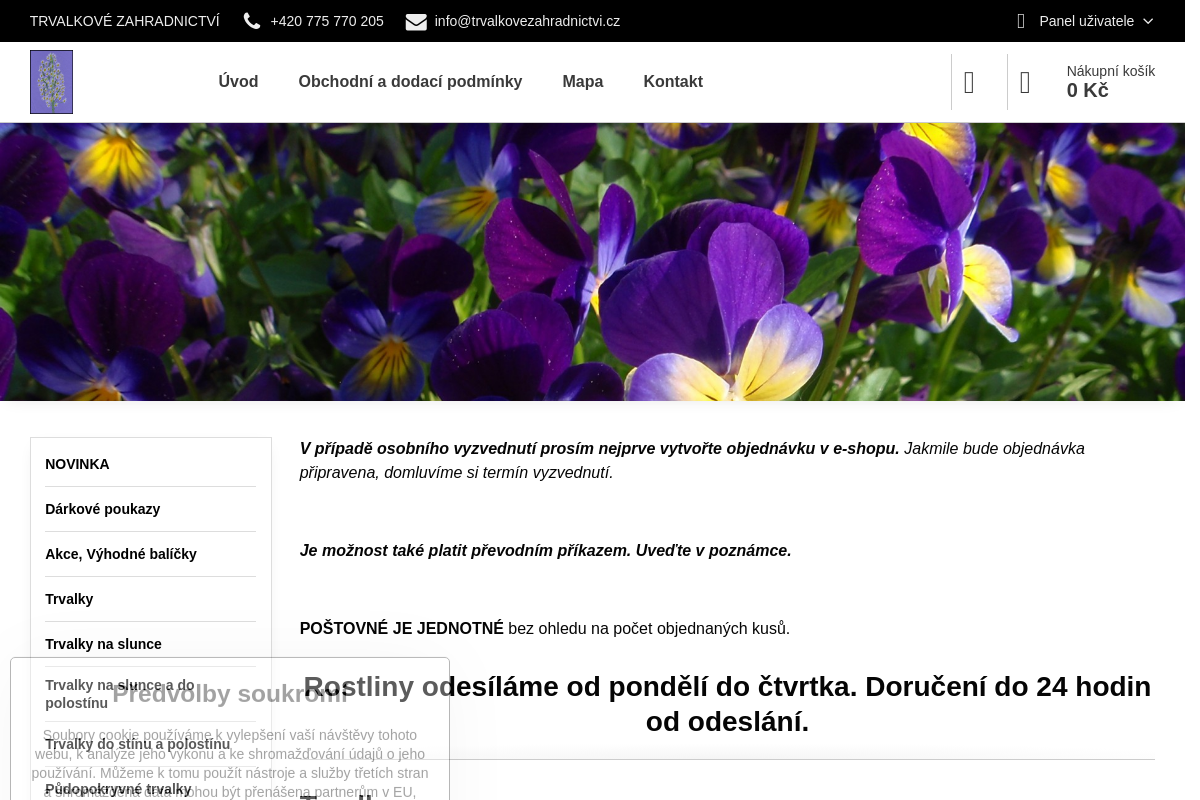1200x800 pixels.
Task: Click the TRVALKOVÉ ZAHRADNICTVÍ site title
Action: coord(125,21)
